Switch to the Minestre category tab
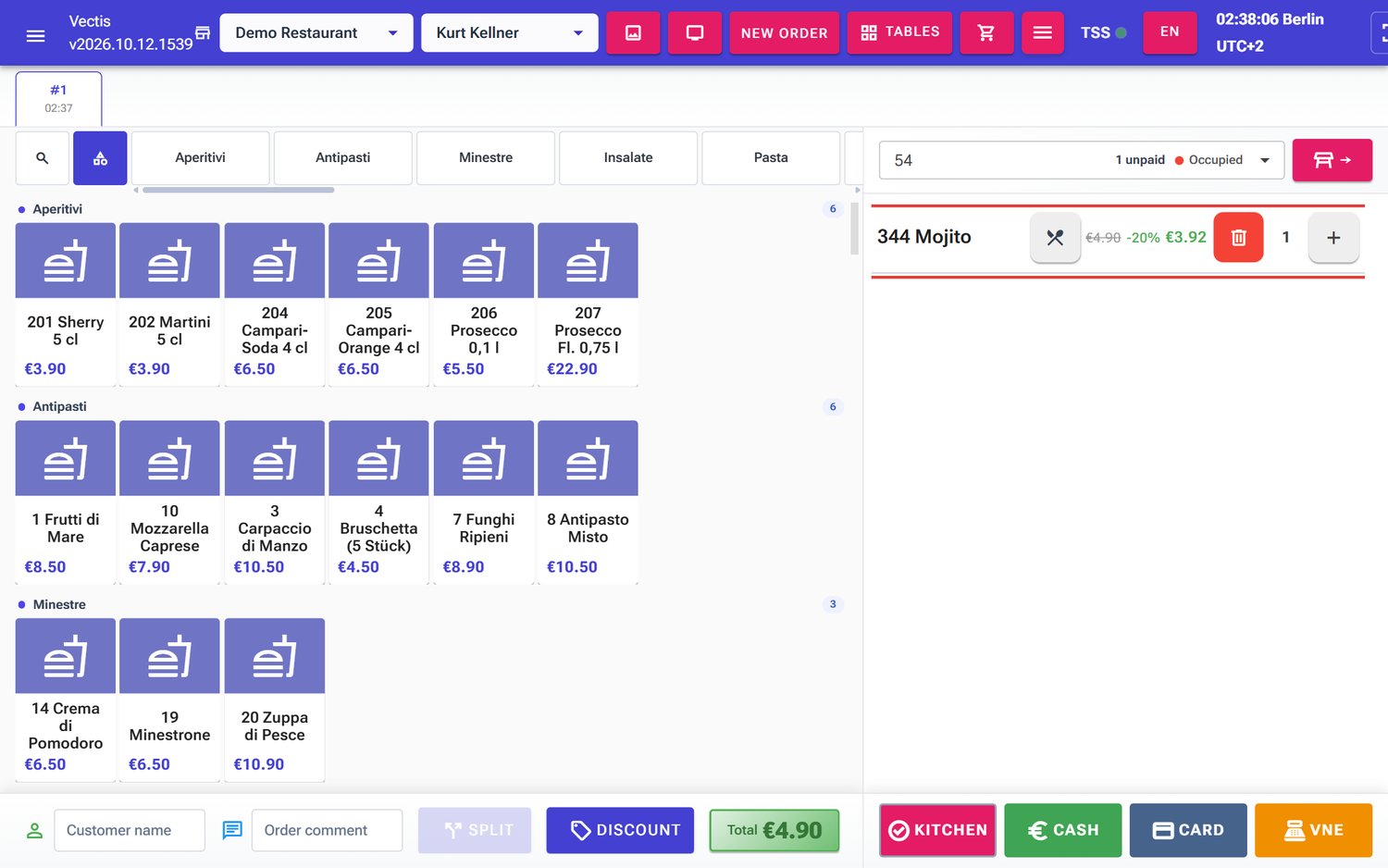The height and width of the screenshot is (868, 1388). point(486,158)
